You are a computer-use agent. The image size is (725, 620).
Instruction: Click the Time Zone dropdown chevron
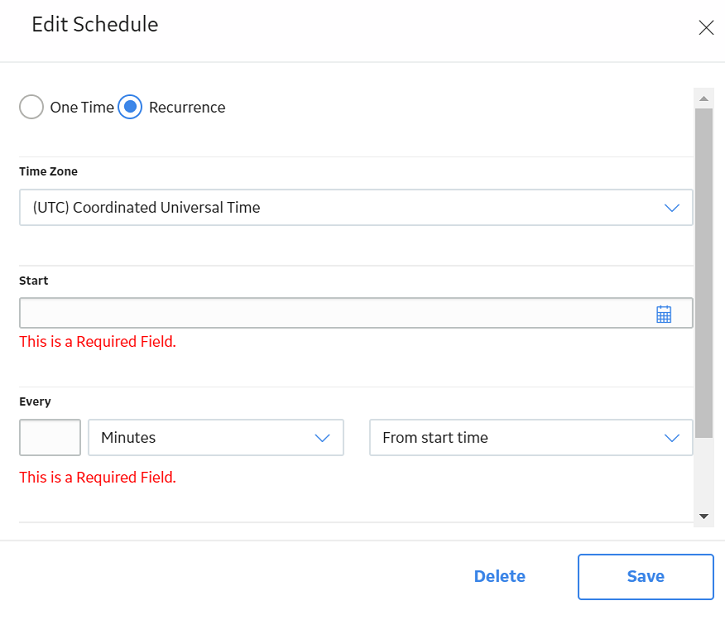[x=671, y=208]
